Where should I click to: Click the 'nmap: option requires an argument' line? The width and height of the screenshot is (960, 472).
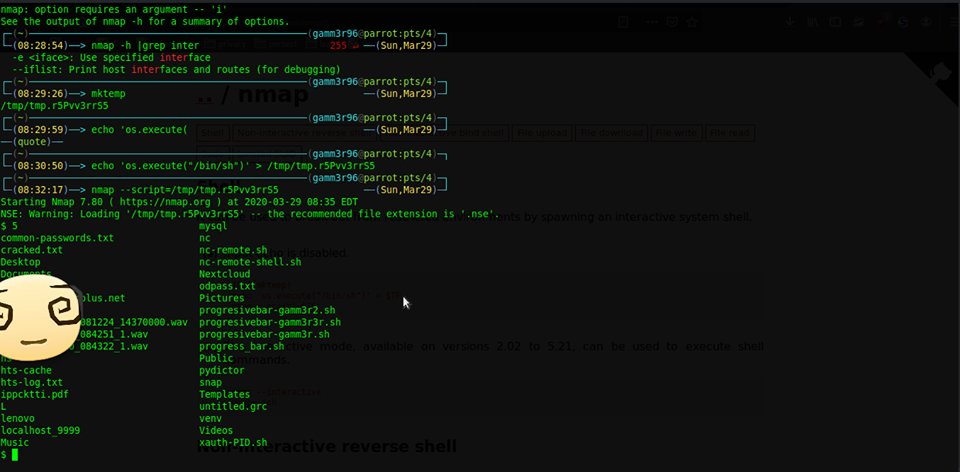click(114, 9)
